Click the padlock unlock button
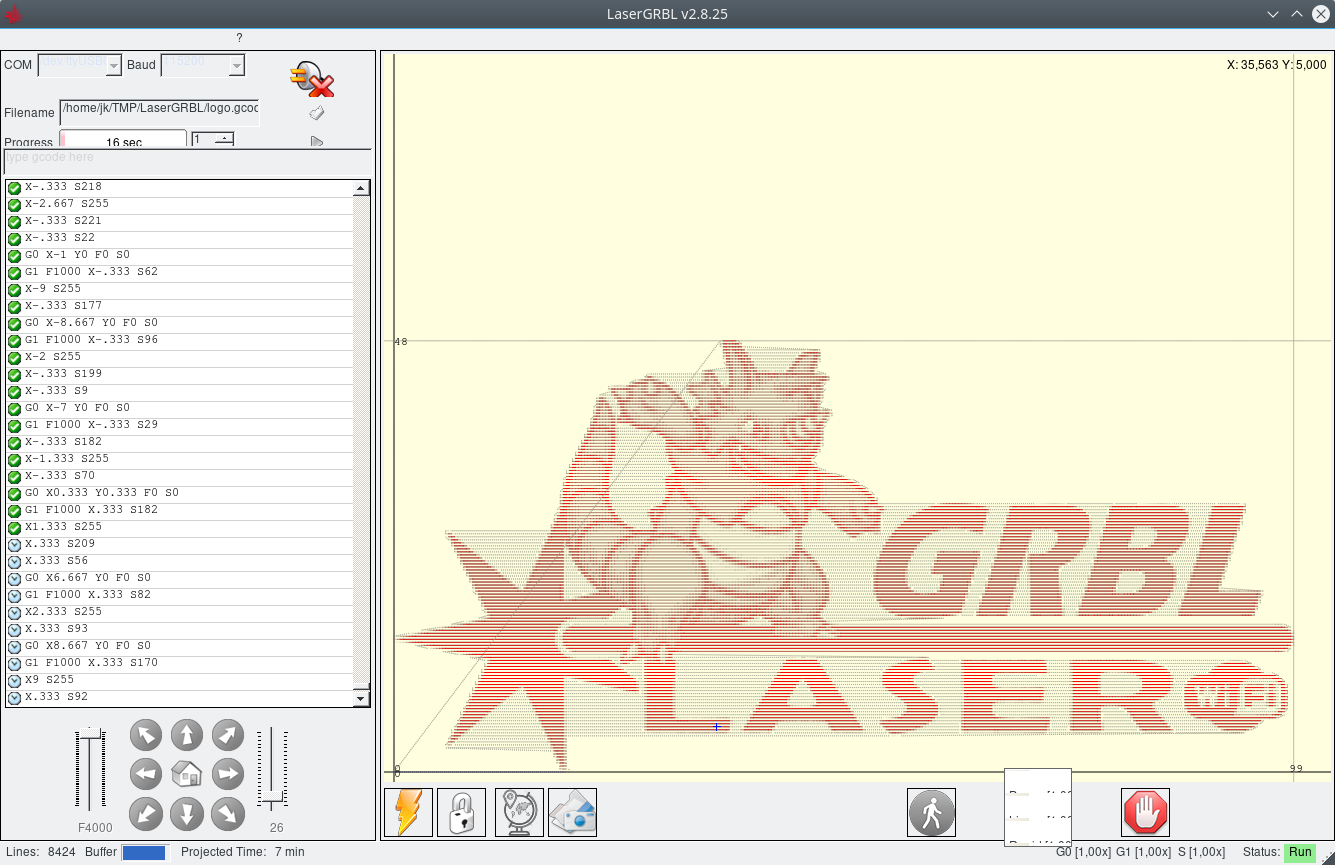Screen dimensions: 1335x865 coord(461,812)
